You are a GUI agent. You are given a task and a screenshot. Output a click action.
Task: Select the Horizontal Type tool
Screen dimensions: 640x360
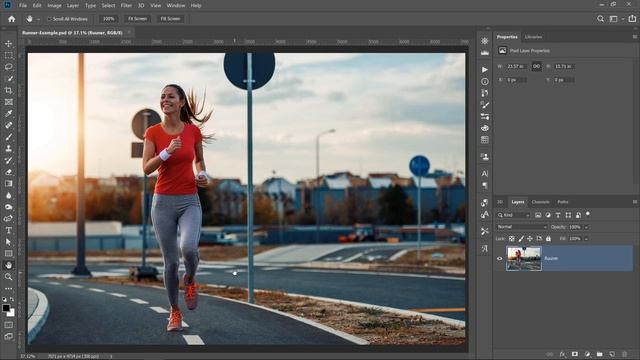coord(9,230)
